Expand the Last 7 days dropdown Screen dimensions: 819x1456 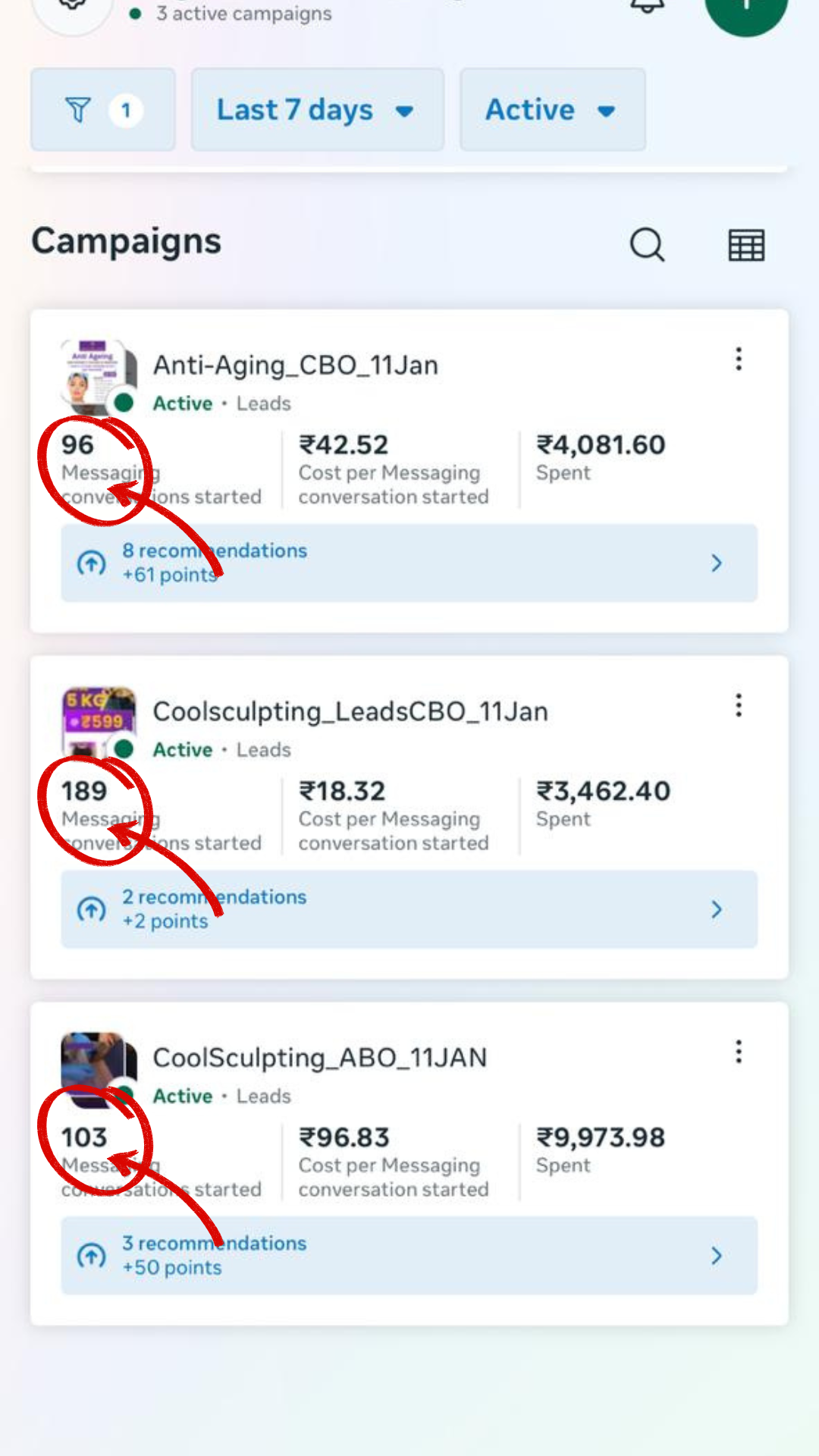[316, 110]
